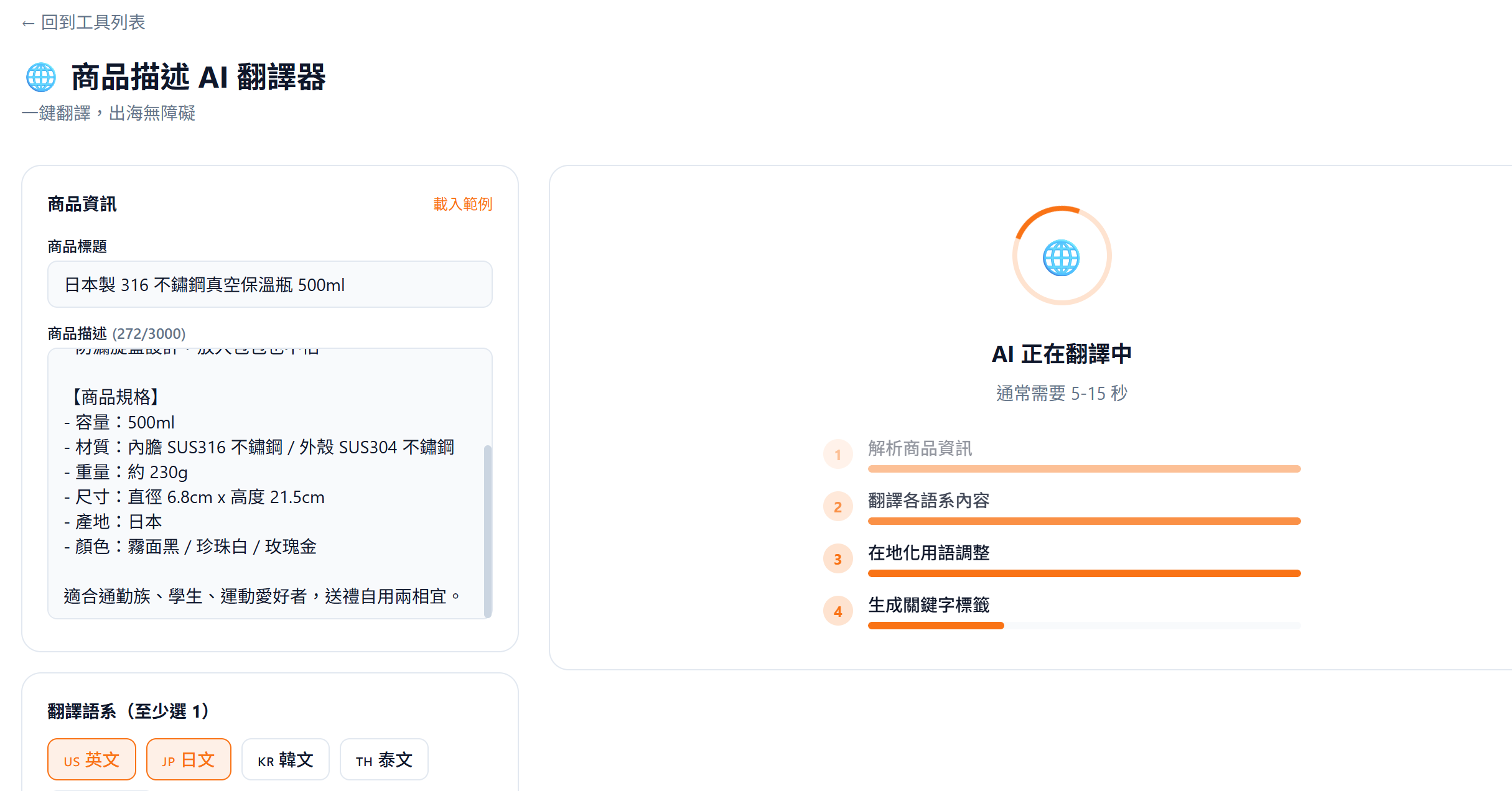Click the globe icon beside the page title

pyautogui.click(x=41, y=78)
